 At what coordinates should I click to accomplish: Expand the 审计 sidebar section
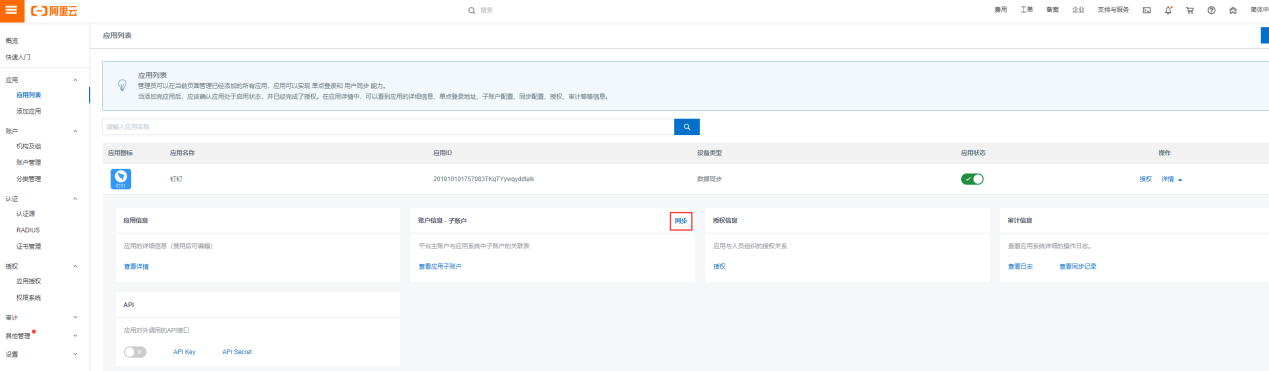[75, 317]
